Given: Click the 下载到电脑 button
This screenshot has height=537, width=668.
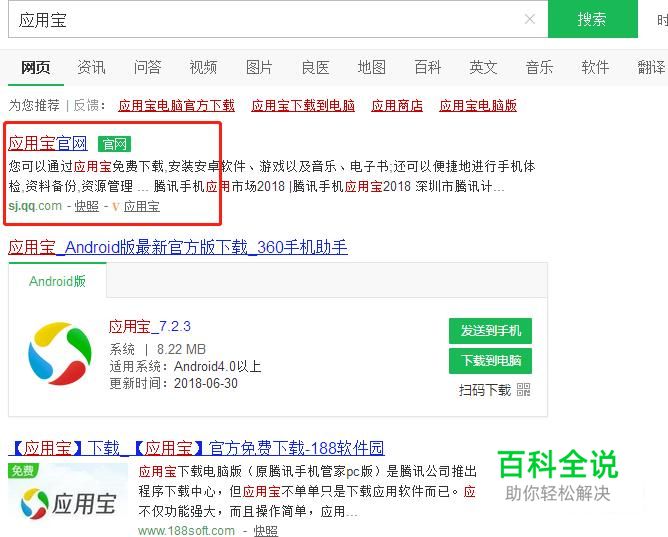Looking at the screenshot, I should coord(490,361).
